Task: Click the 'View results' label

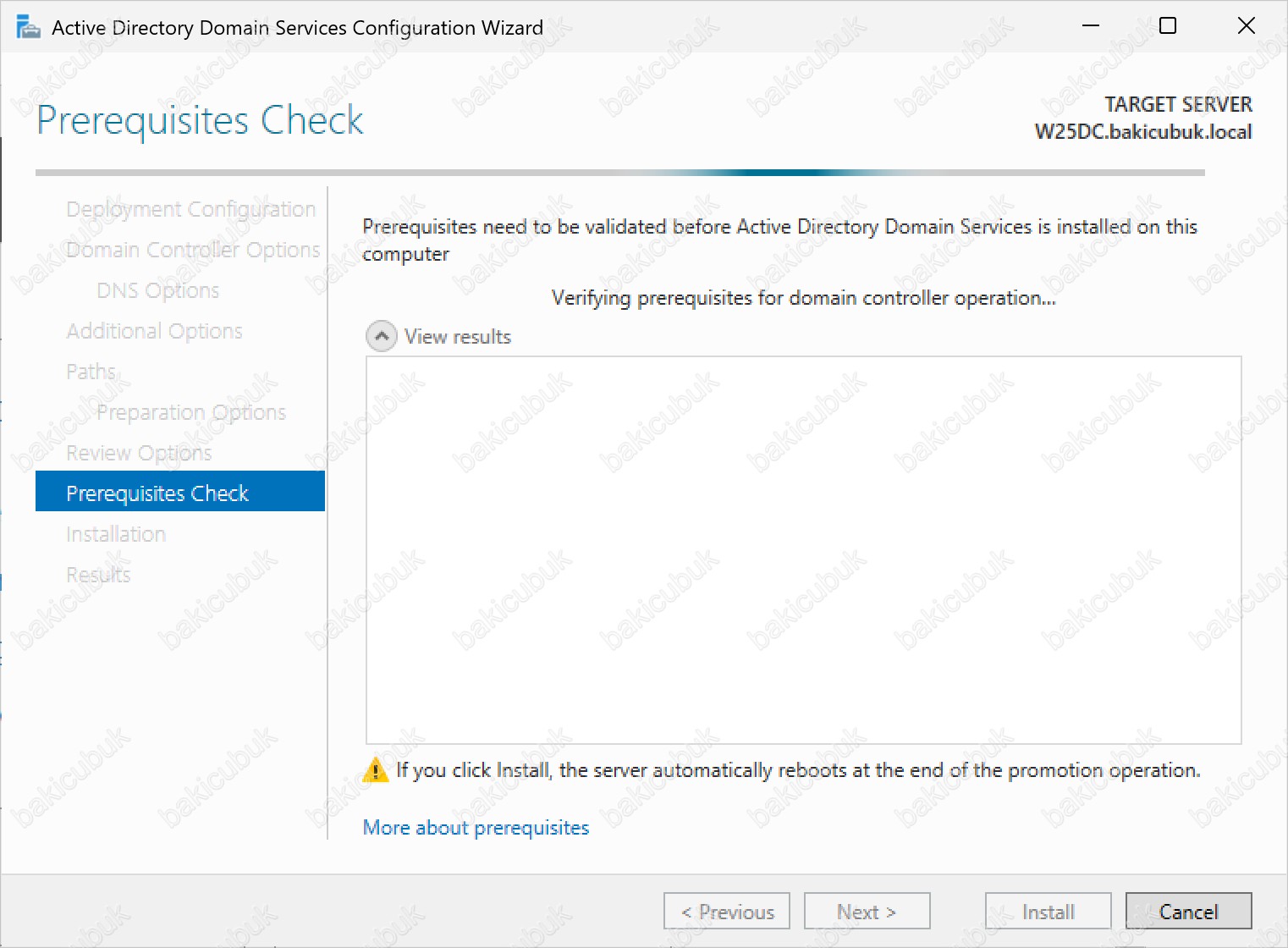Action: 458,337
